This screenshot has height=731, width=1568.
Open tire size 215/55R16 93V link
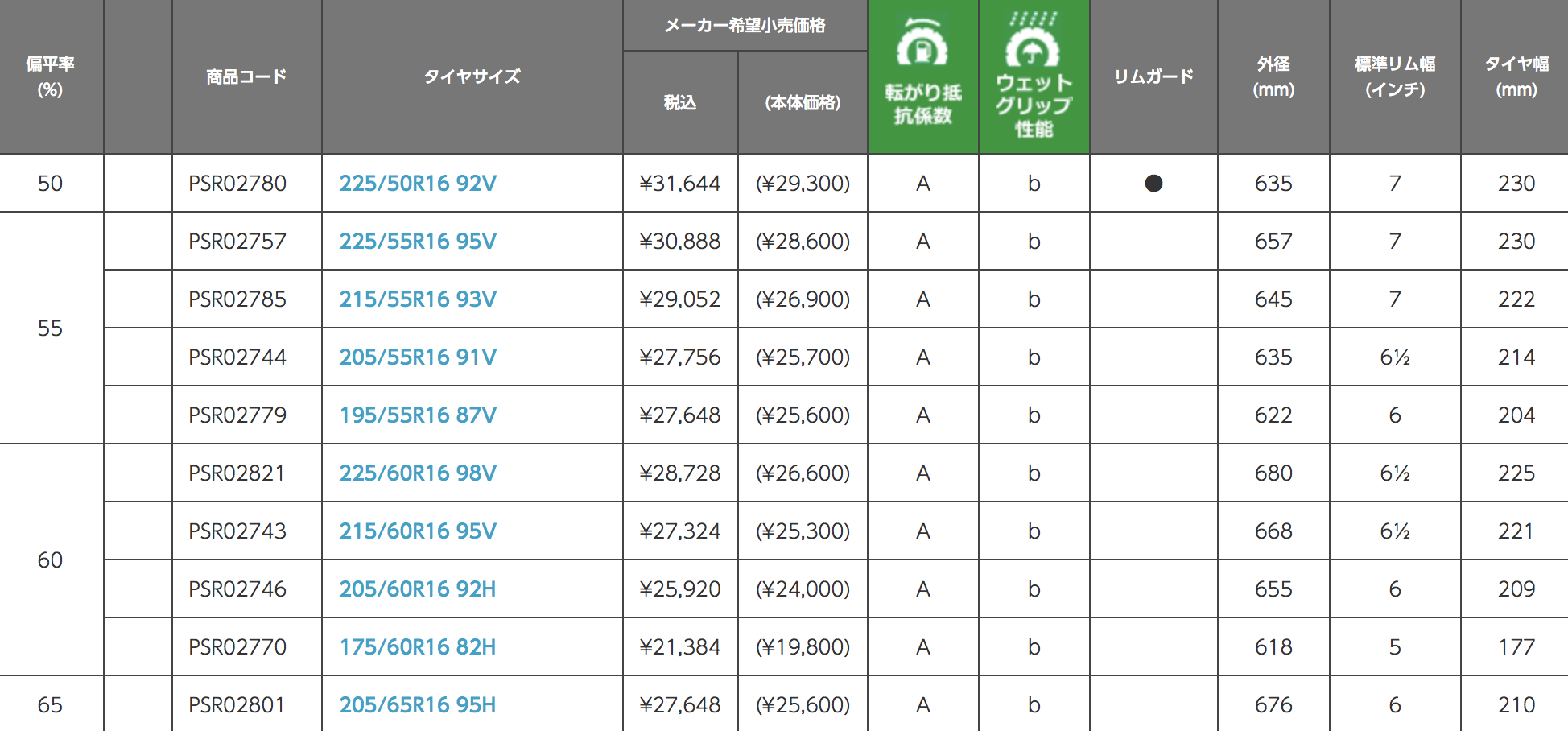(418, 299)
